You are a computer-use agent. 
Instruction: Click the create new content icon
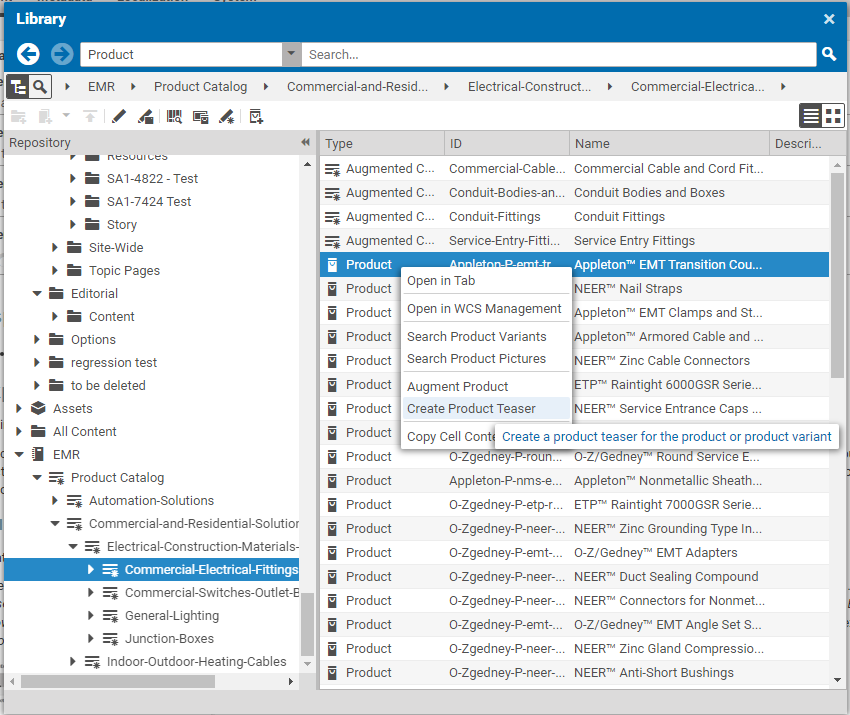[x=46, y=117]
